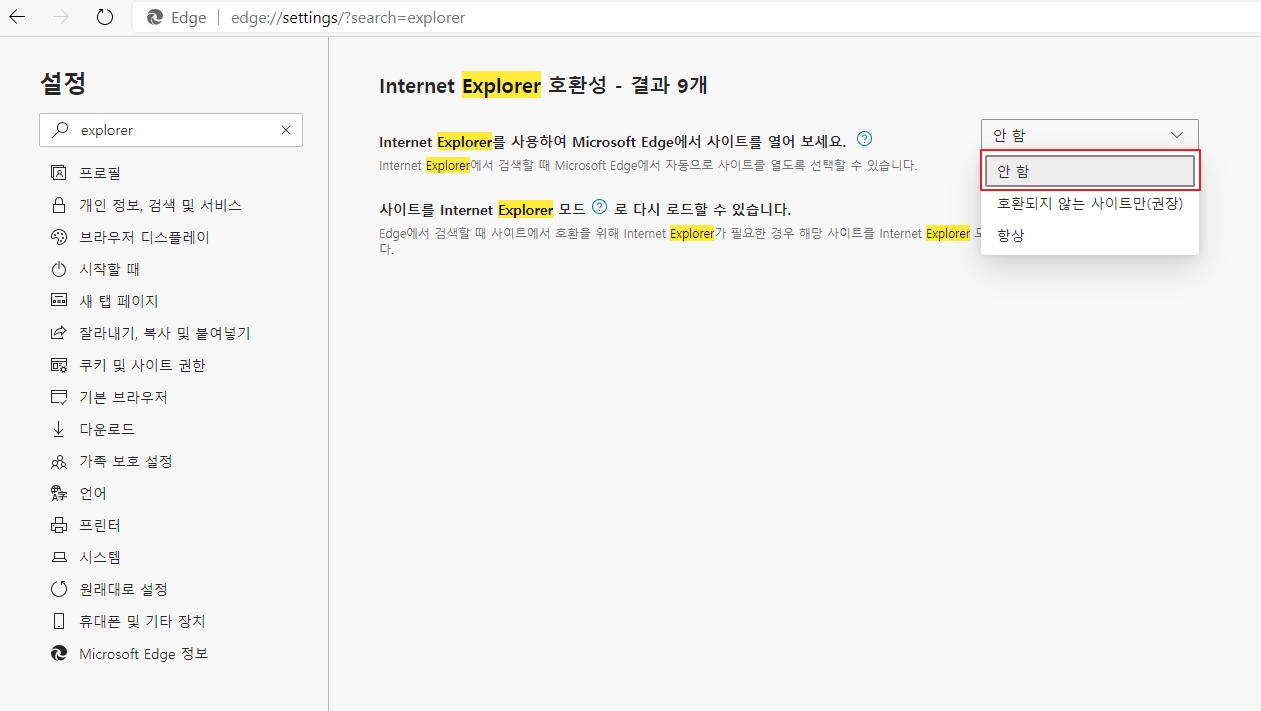Click the lock icon for 개인 정보
Screen dimensions: 1261x711
pos(58,205)
